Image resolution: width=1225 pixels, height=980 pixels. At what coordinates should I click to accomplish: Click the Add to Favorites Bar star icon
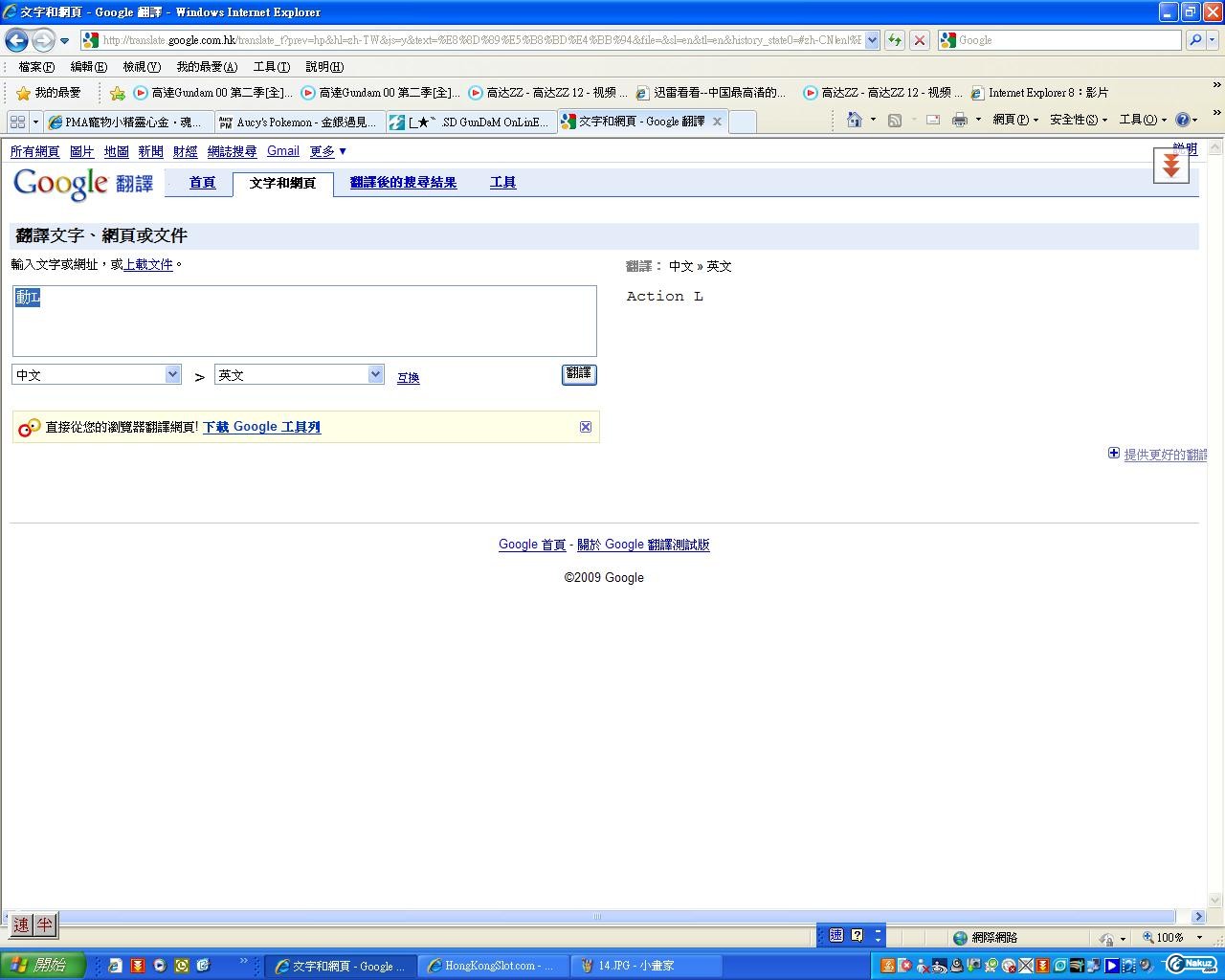point(117,93)
